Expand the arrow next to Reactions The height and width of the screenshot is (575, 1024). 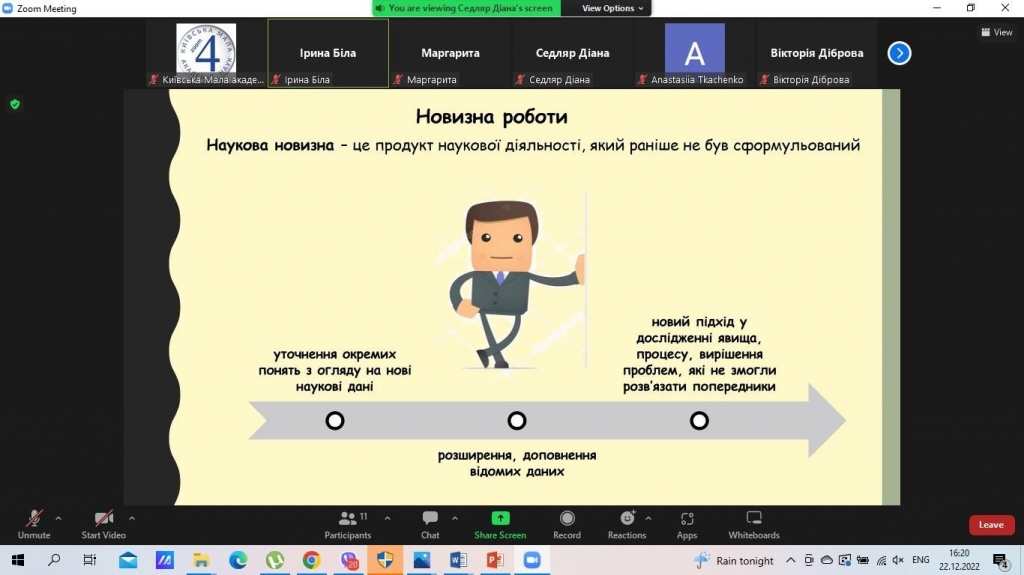coord(648,518)
